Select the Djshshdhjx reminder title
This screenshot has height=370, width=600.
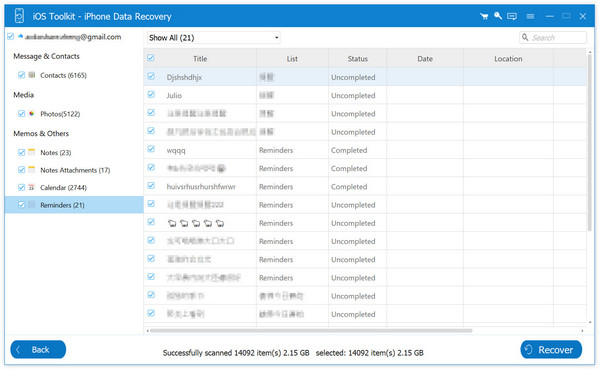184,77
